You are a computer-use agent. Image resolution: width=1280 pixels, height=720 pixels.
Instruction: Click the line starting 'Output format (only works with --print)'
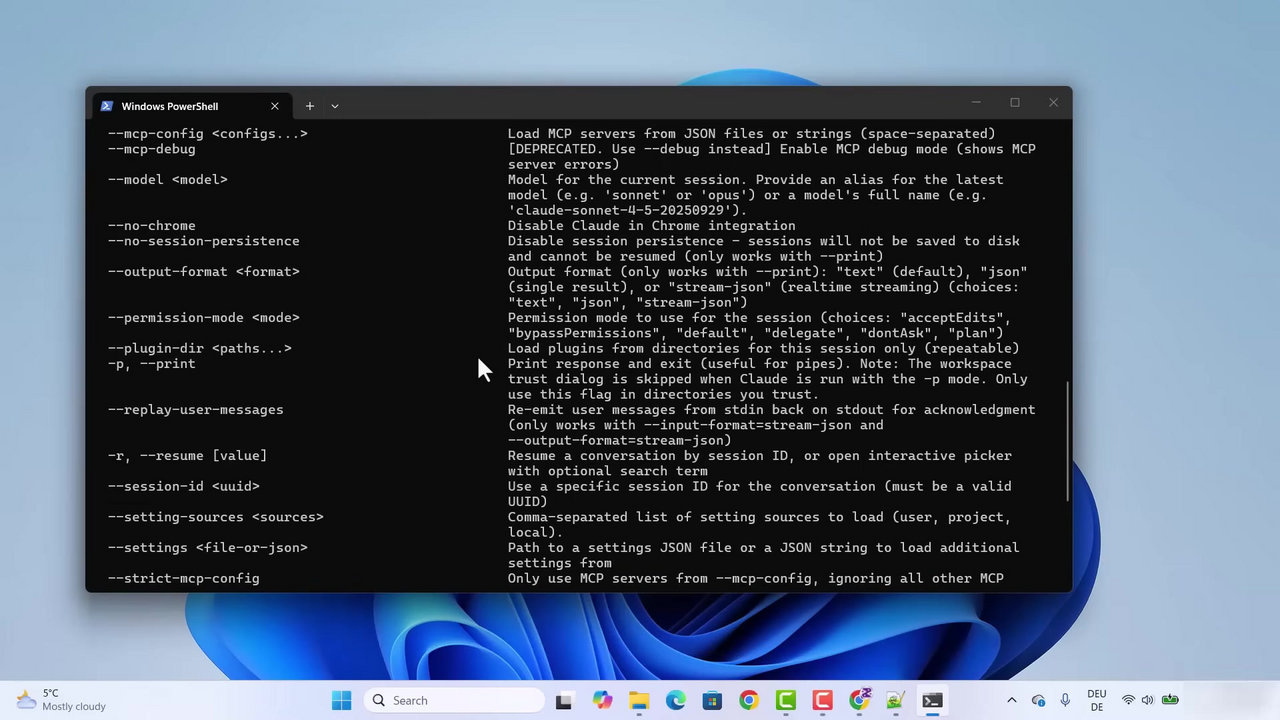(768, 272)
